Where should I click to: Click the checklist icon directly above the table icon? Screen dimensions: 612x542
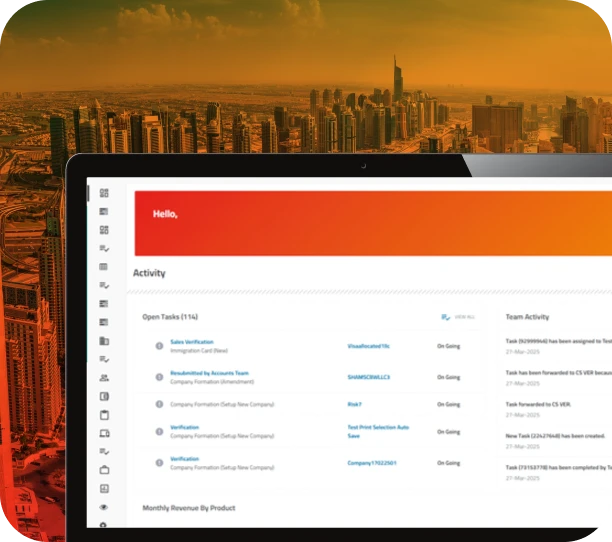click(x=104, y=248)
